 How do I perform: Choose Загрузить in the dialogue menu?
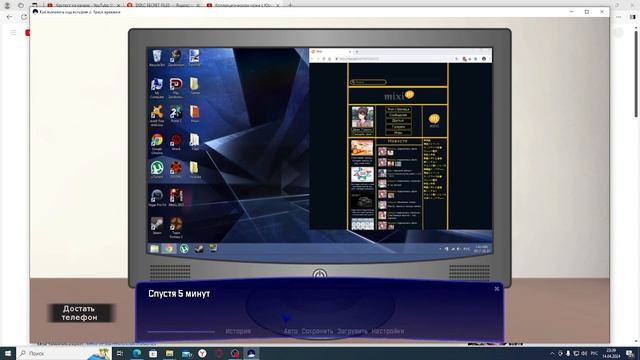coord(352,331)
